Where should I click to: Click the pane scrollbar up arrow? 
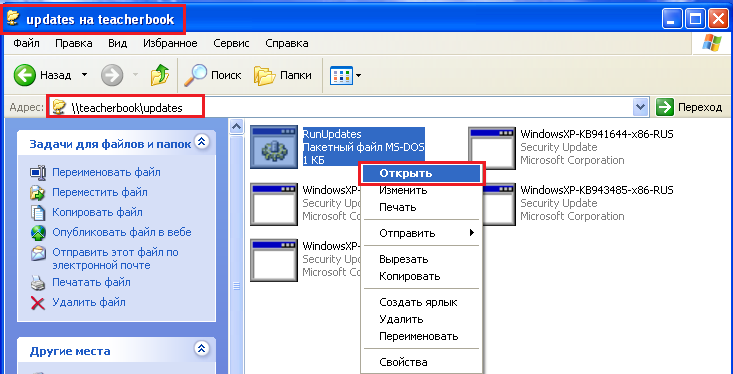(237, 126)
